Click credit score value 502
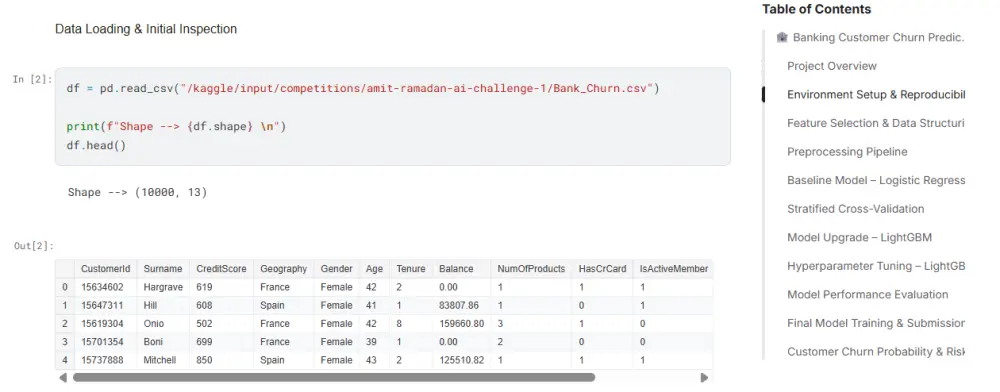 (204, 324)
